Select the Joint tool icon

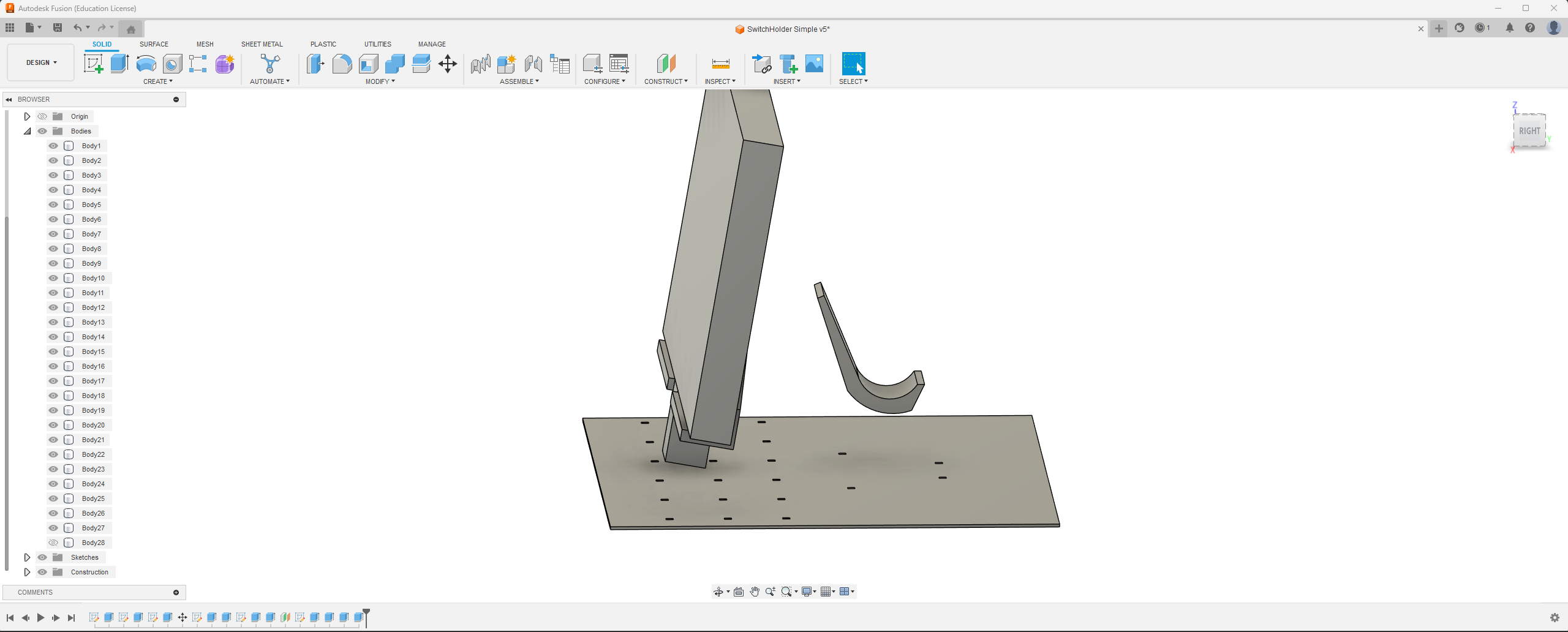click(533, 64)
